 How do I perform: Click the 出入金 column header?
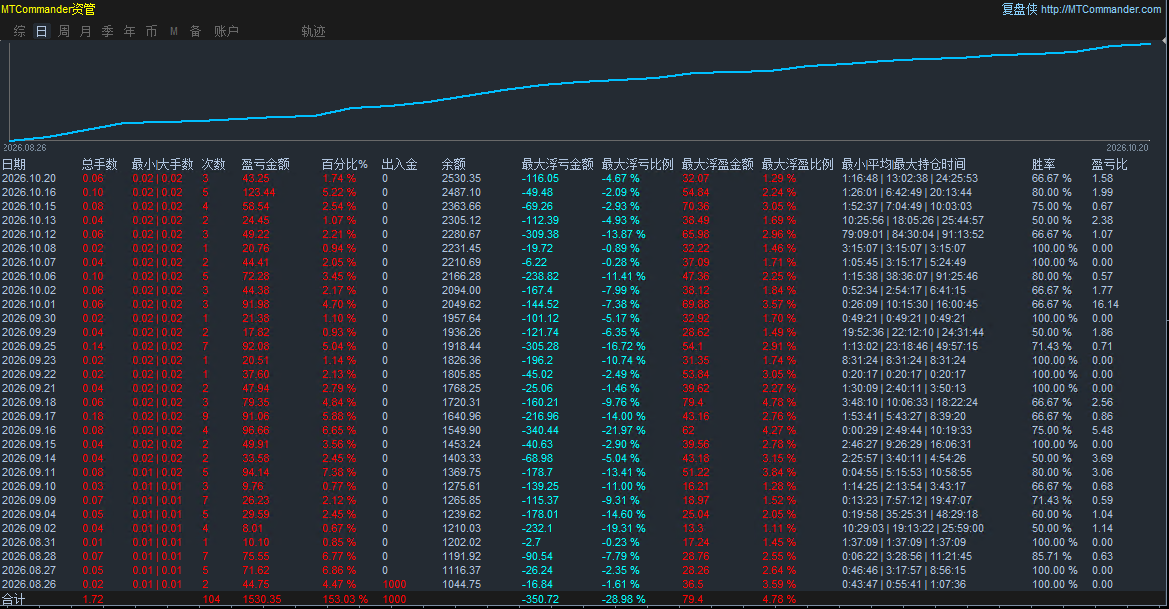point(400,164)
